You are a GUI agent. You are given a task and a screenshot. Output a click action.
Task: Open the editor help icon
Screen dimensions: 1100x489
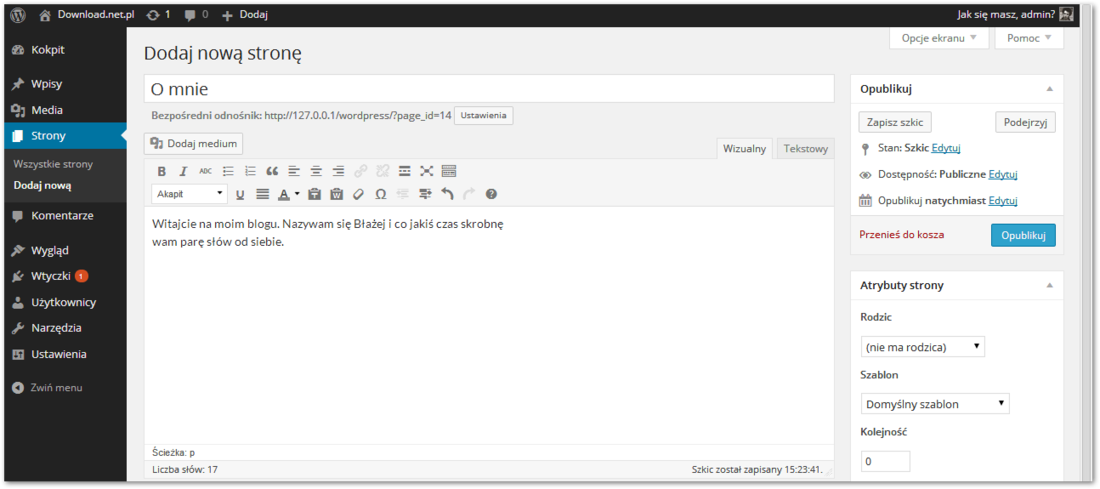491,194
